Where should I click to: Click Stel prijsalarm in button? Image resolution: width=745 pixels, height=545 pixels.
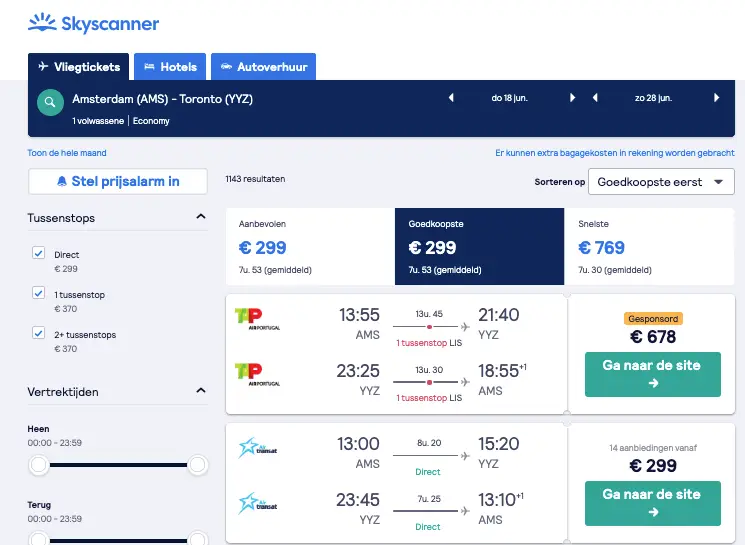click(x=118, y=182)
